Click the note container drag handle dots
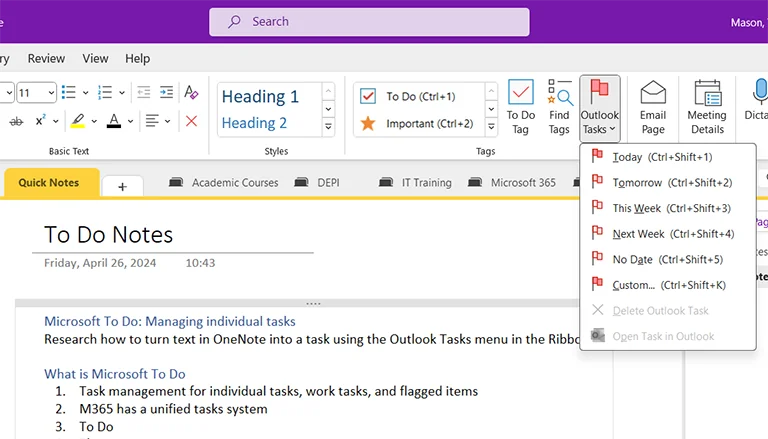The height and width of the screenshot is (439, 768). 313,304
